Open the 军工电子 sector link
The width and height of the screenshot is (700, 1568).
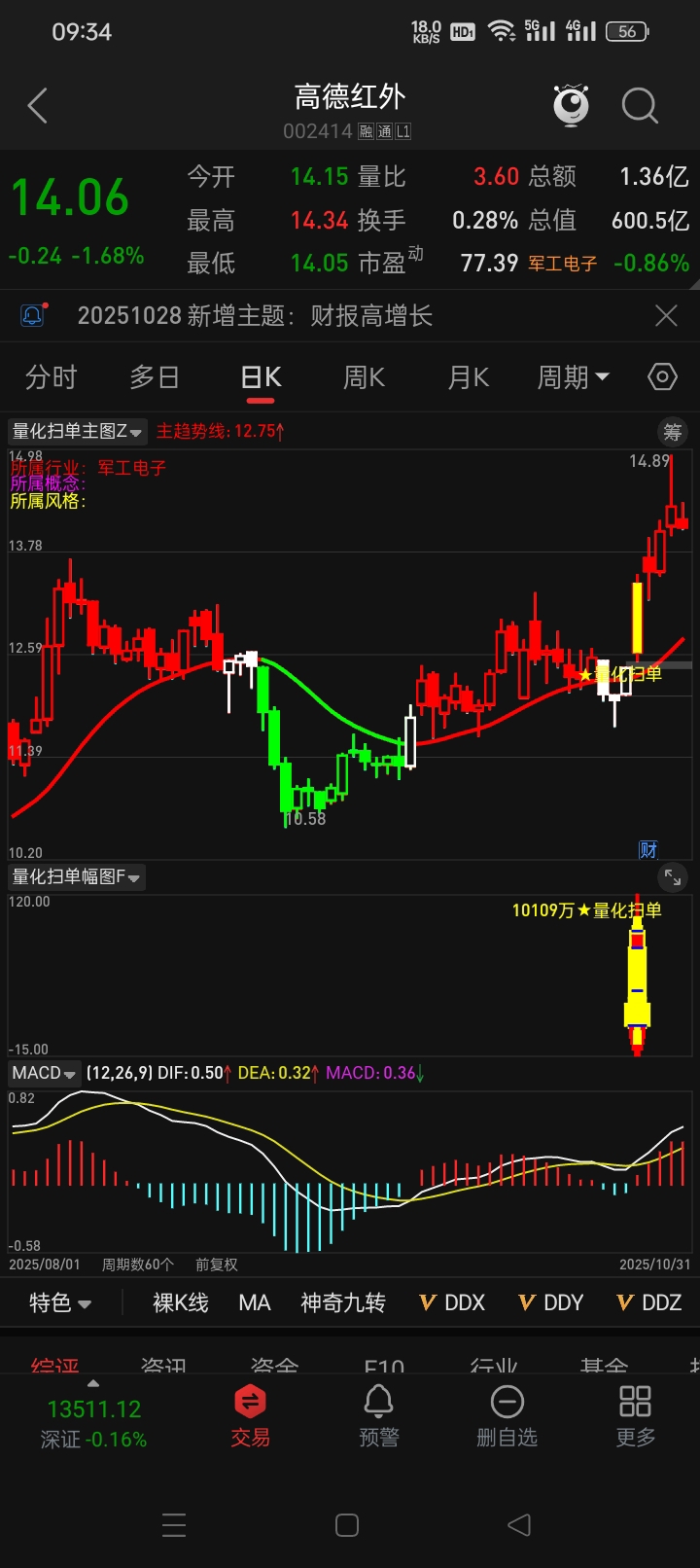click(x=563, y=263)
